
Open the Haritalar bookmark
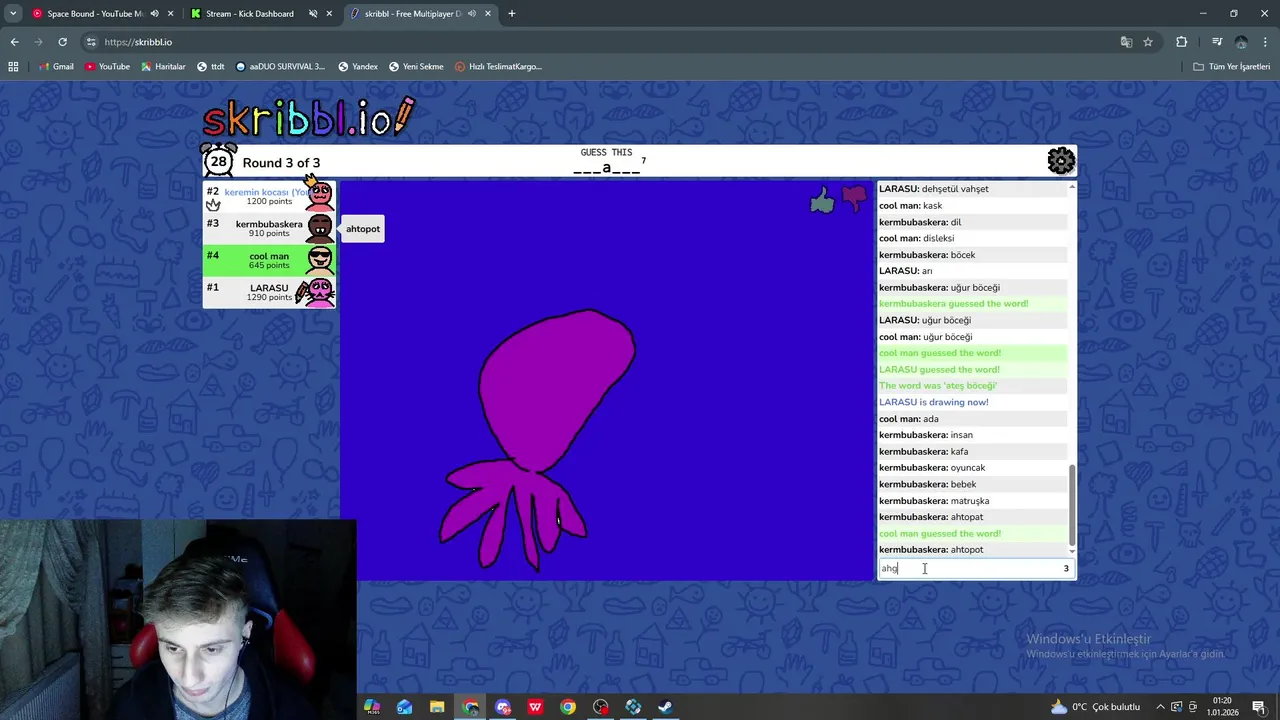(x=163, y=67)
